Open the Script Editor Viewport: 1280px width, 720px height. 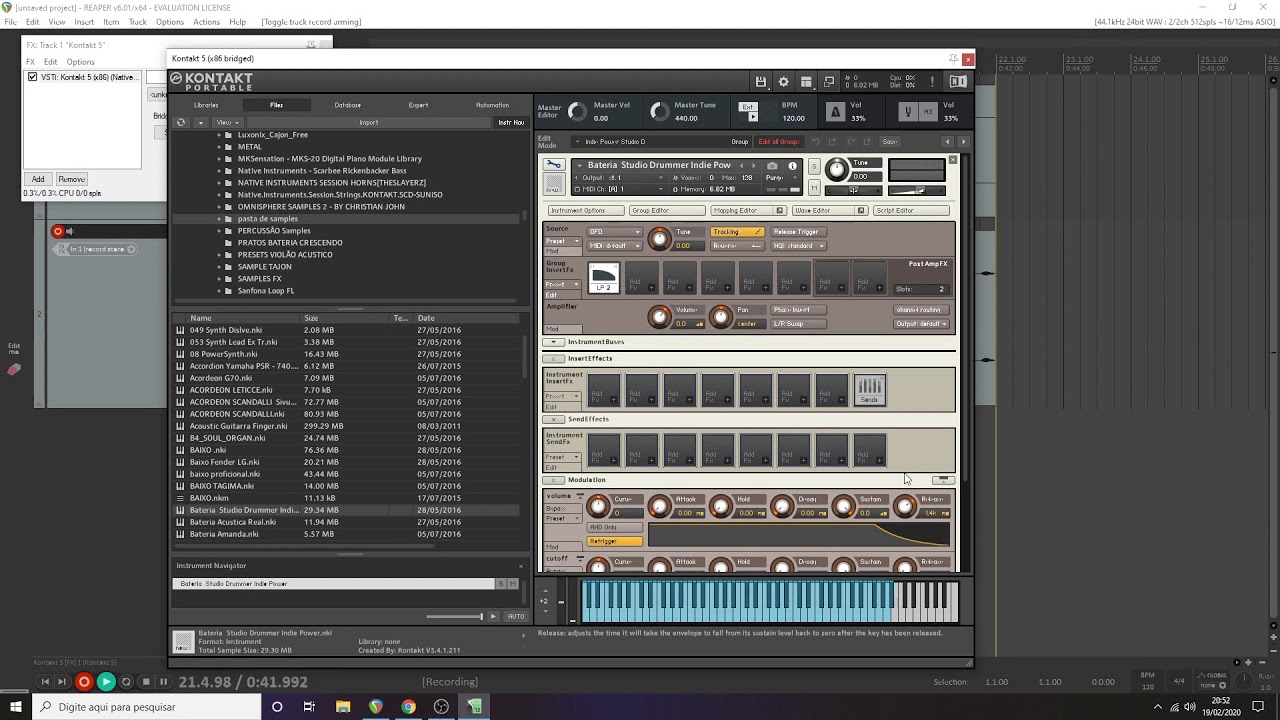point(911,211)
